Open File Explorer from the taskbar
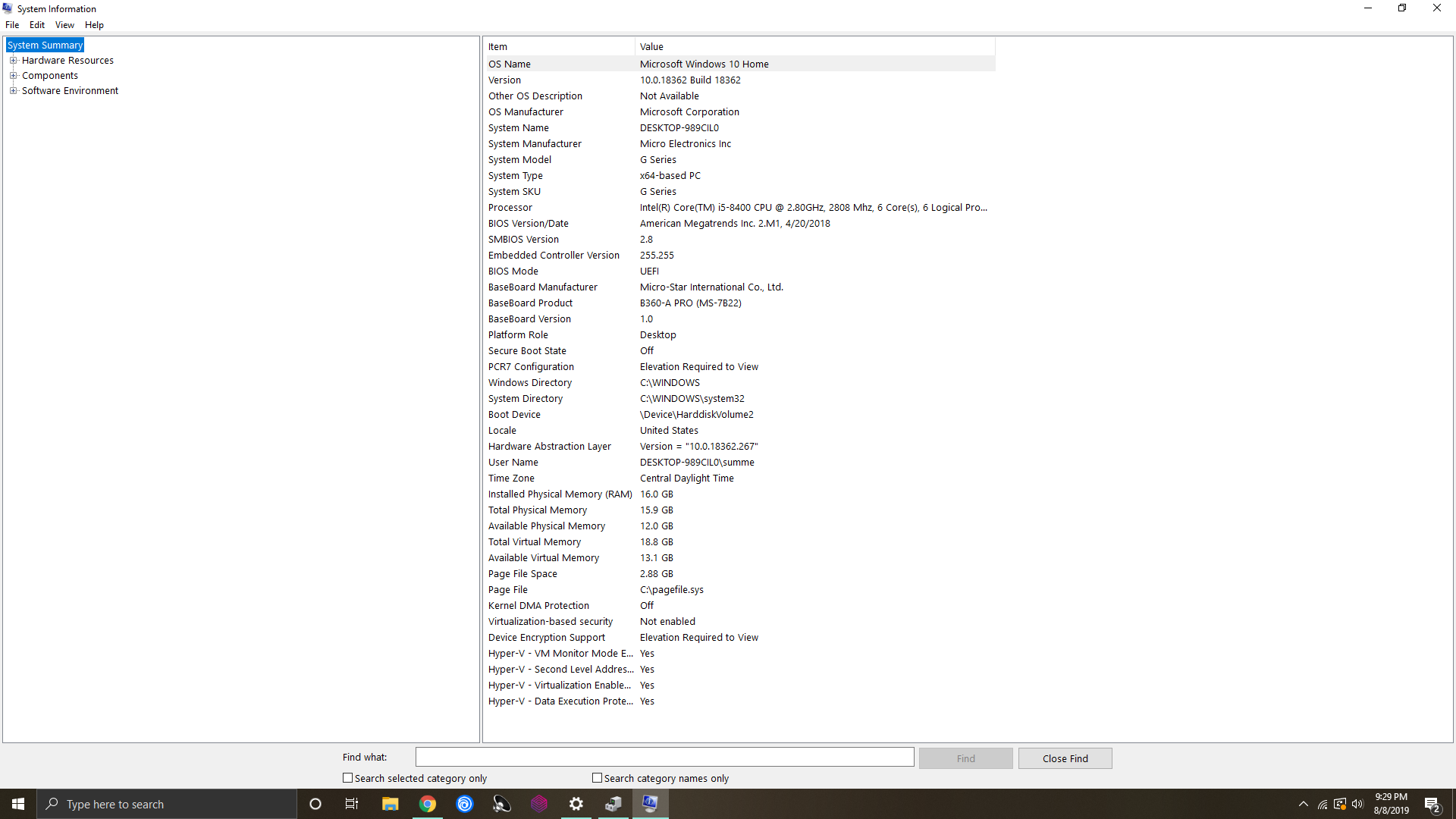This screenshot has width=1456, height=819. pos(391,804)
